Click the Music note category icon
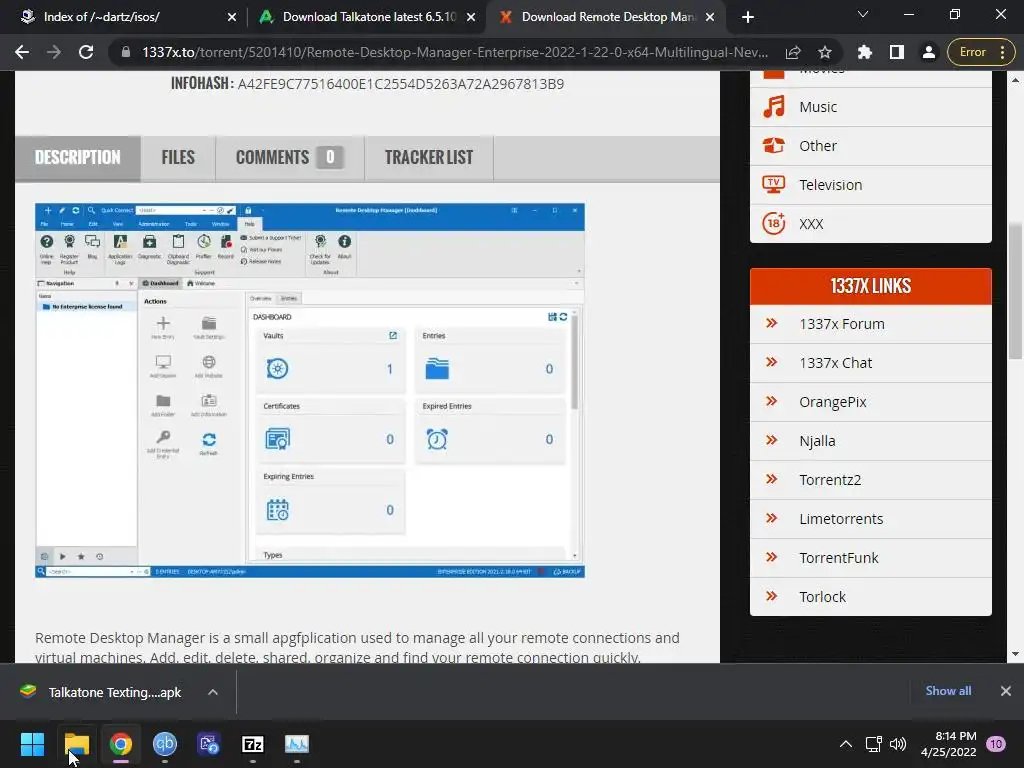This screenshot has width=1024, height=768. click(x=774, y=106)
